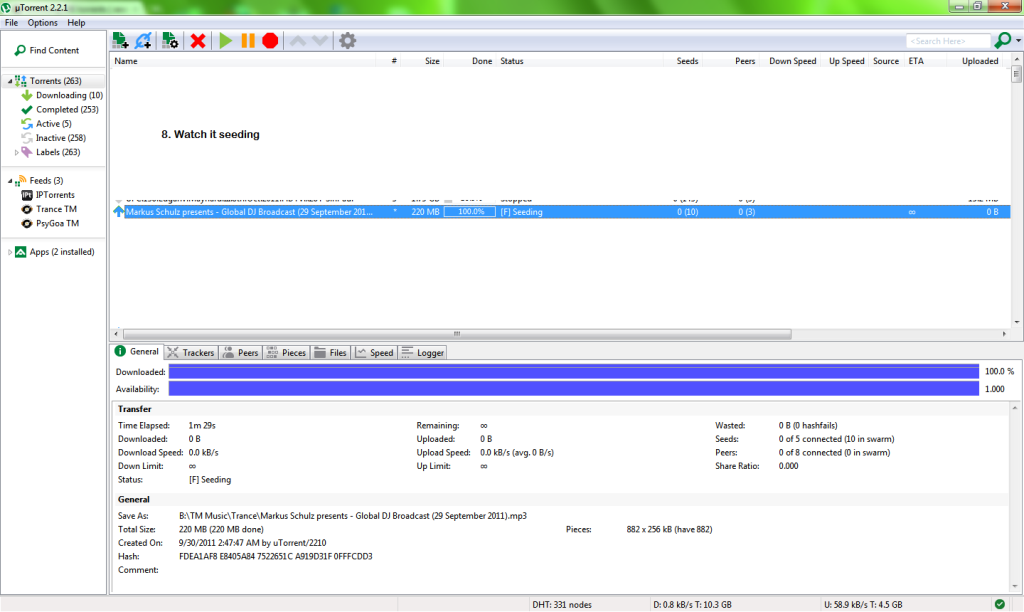1024x612 pixels.
Task: Click the µTorrent title bar app icon
Action: (7, 7)
